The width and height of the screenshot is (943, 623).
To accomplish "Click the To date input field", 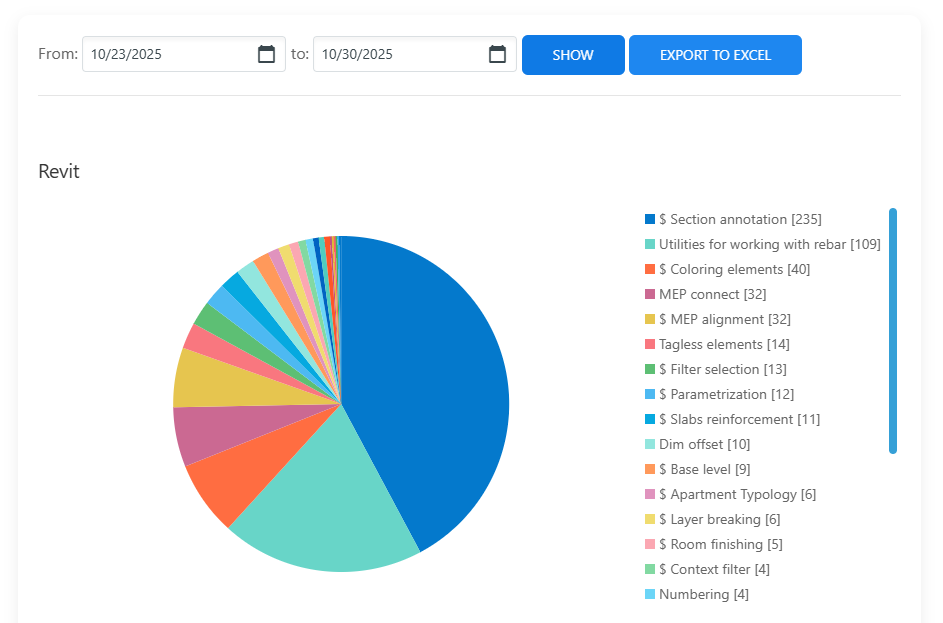I will [x=397, y=55].
